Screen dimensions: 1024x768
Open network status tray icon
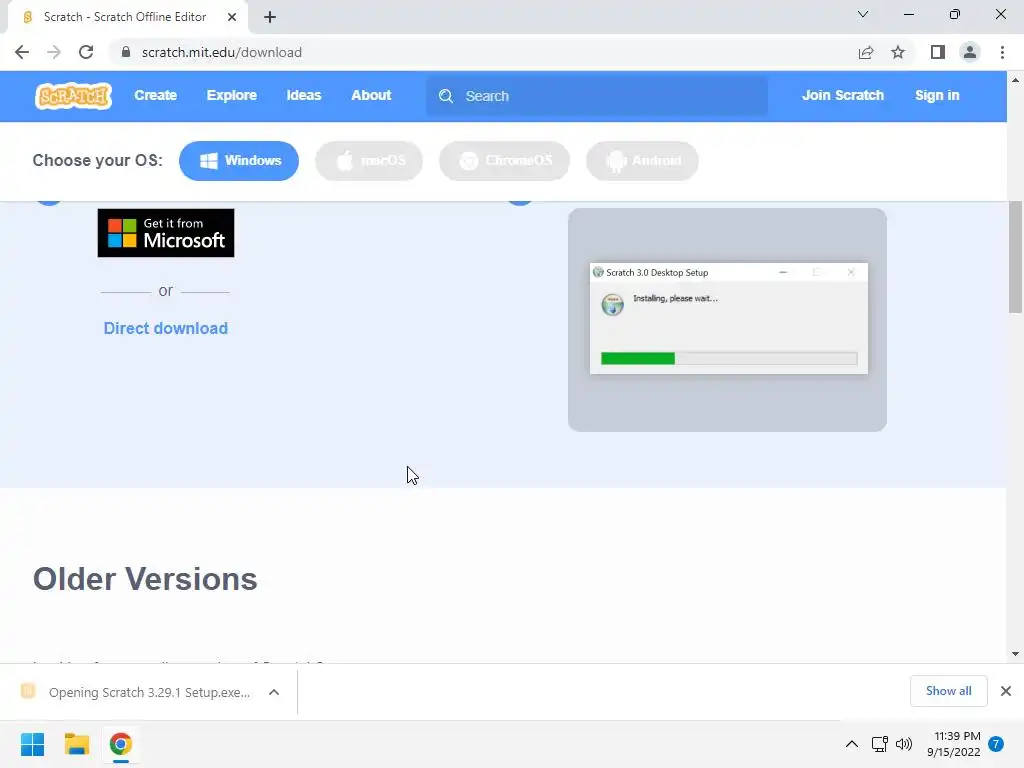point(879,744)
